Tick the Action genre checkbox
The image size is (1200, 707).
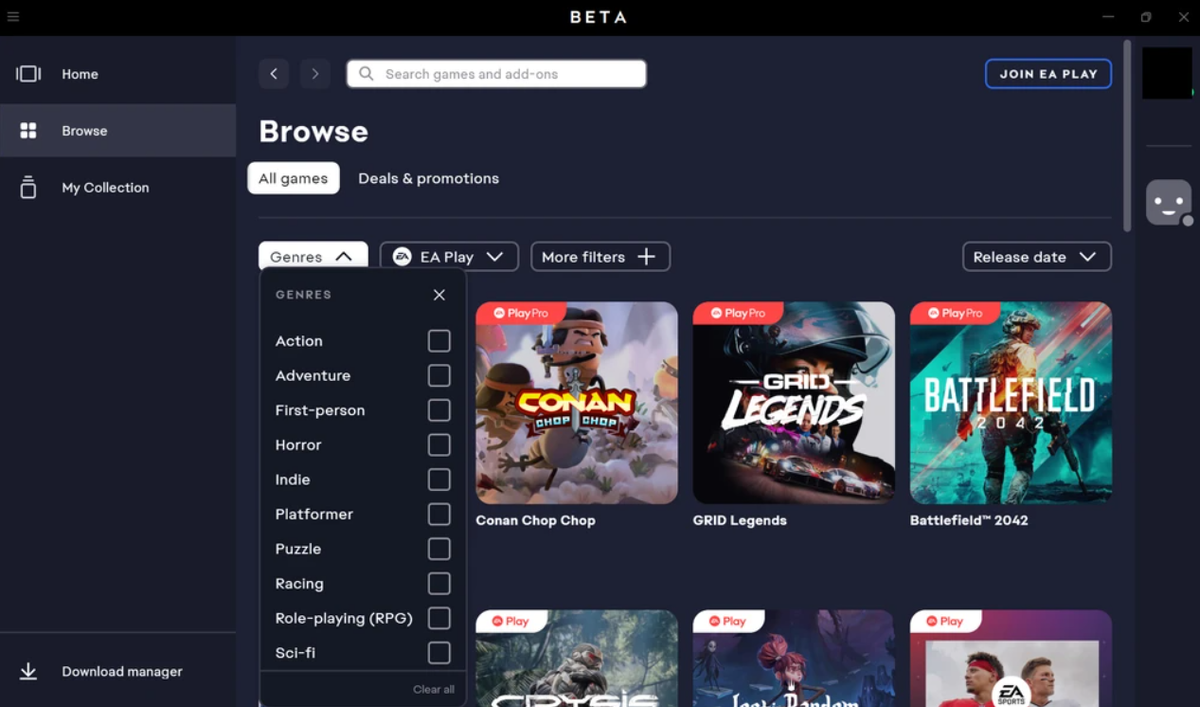pos(439,341)
